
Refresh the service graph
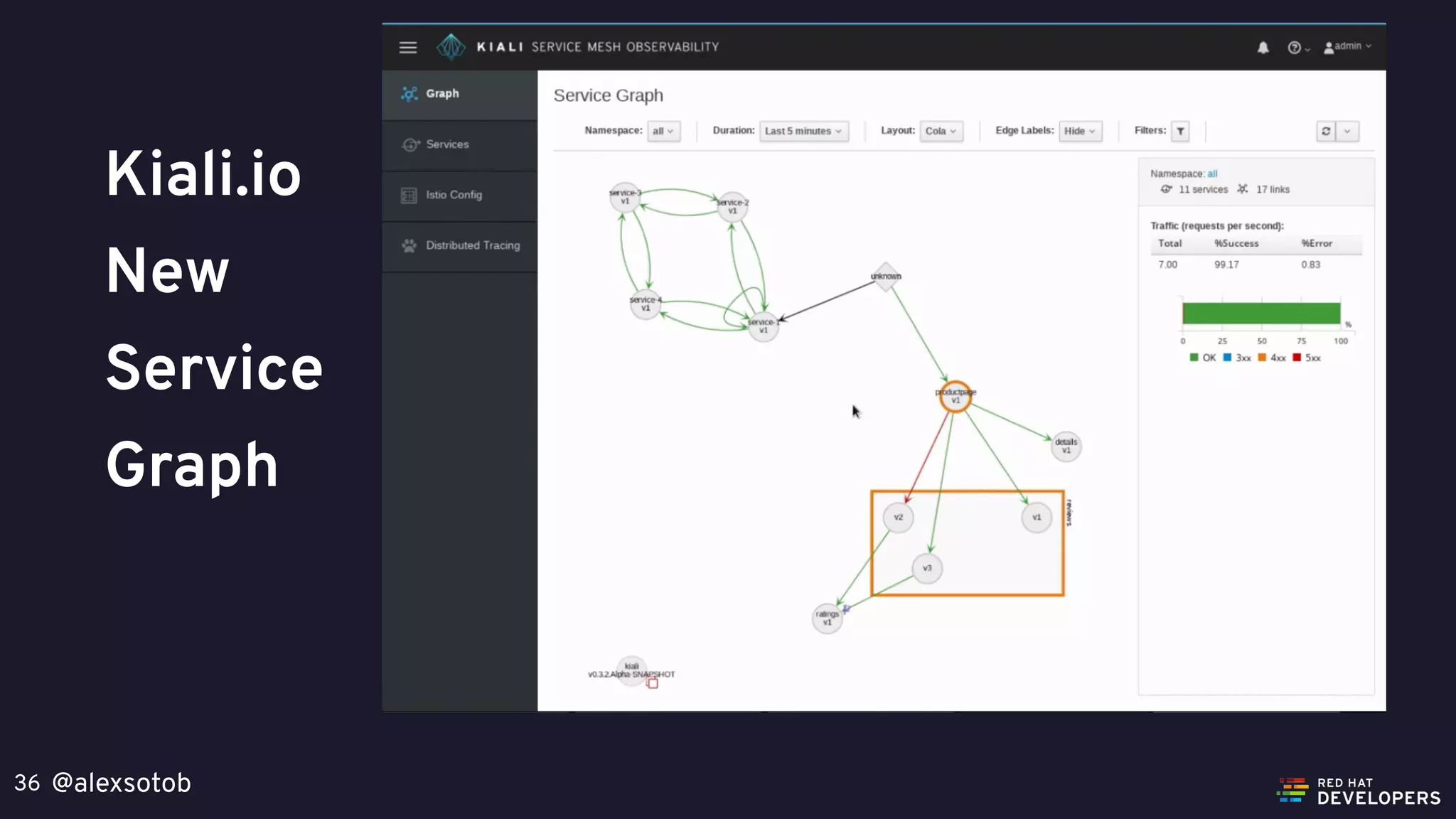click(x=1326, y=132)
